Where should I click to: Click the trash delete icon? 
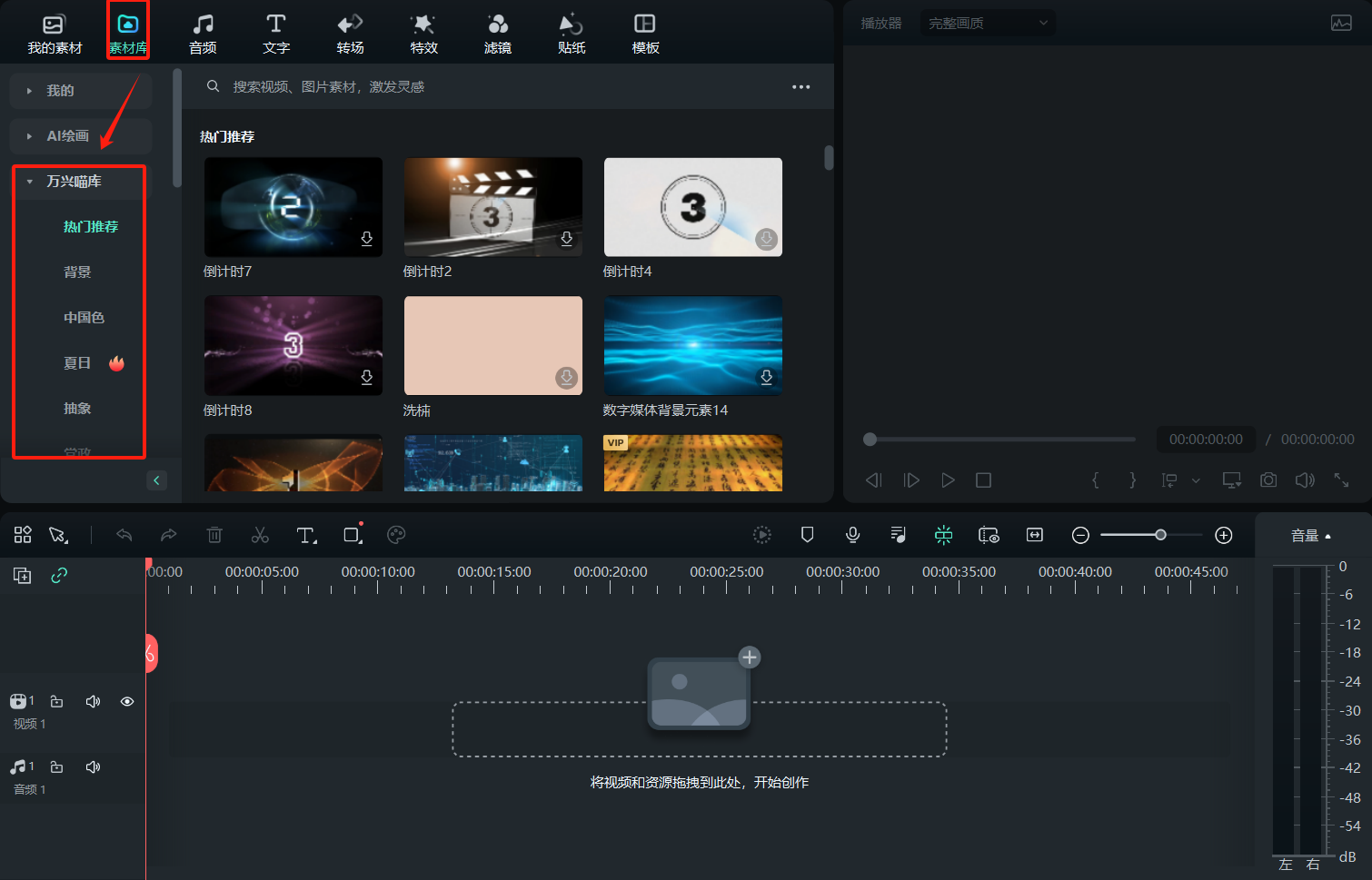(214, 535)
